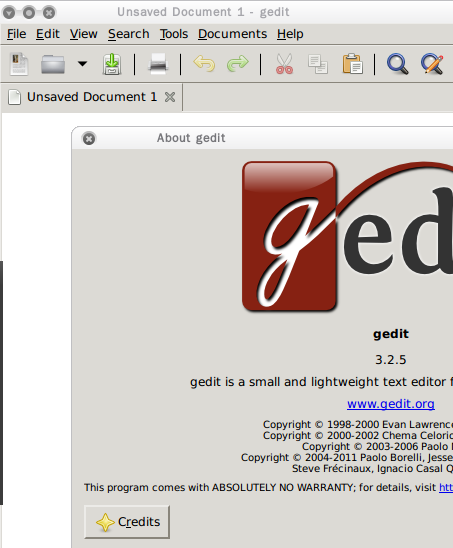Print the document using the printer icon

(158, 64)
